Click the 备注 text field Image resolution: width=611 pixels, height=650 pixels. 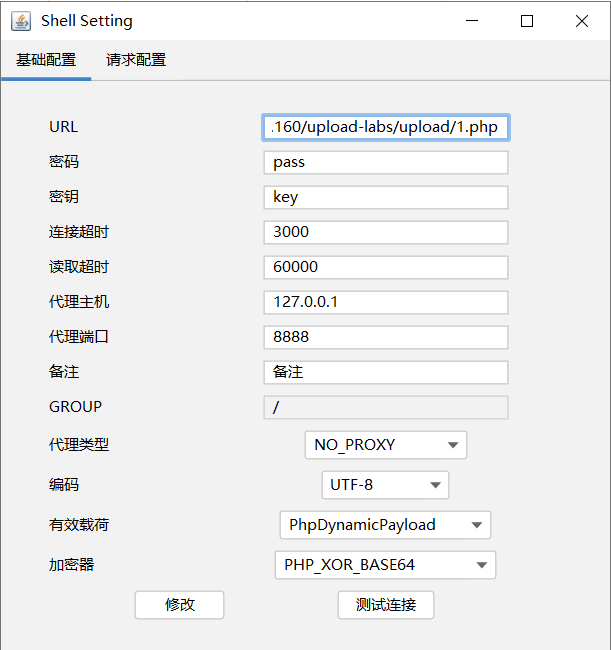386,372
